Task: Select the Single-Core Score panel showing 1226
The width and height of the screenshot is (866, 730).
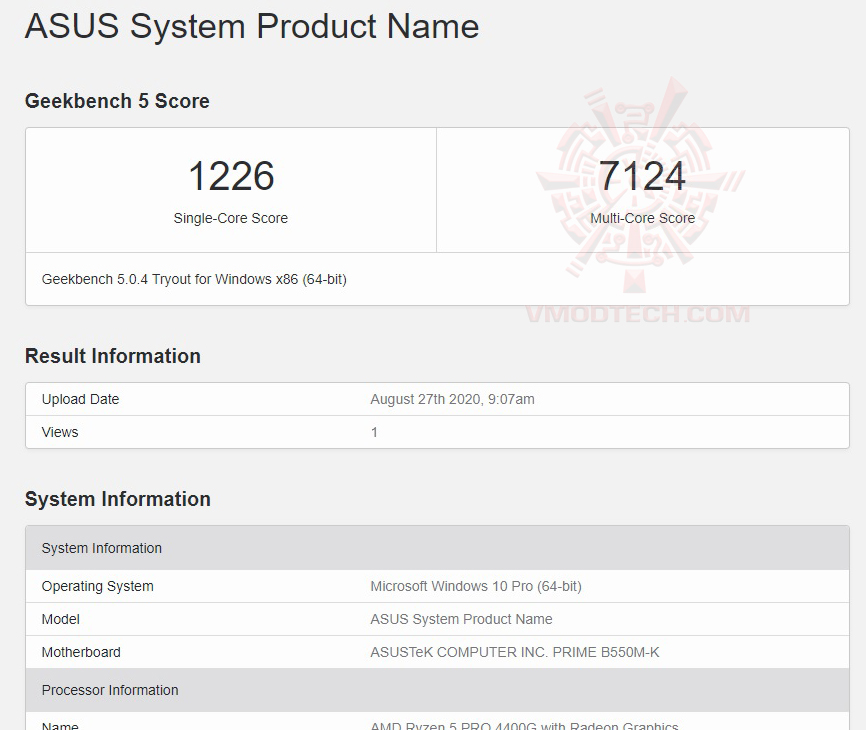Action: click(x=231, y=189)
